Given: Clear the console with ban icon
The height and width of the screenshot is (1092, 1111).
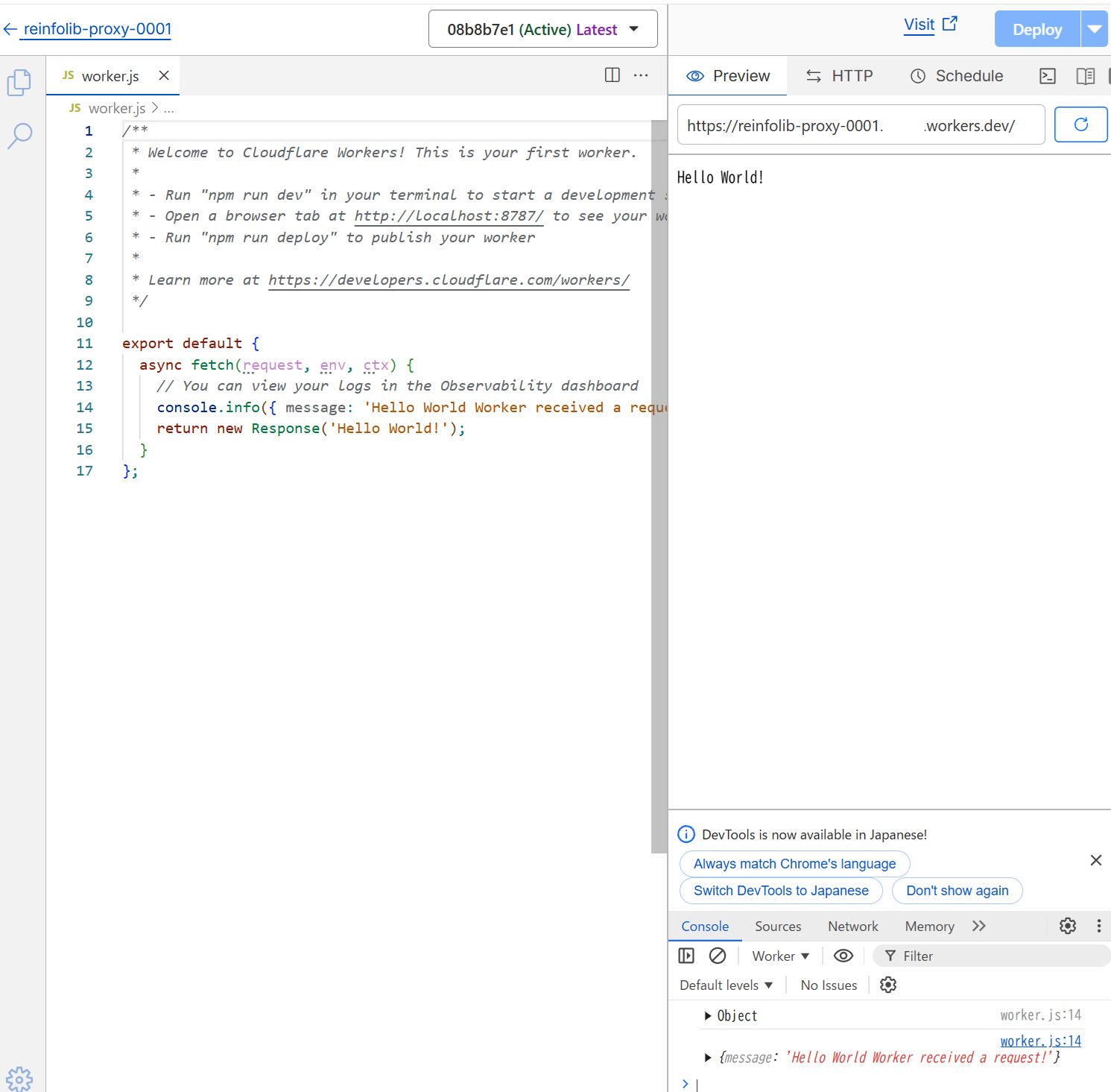Looking at the screenshot, I should (x=718, y=956).
